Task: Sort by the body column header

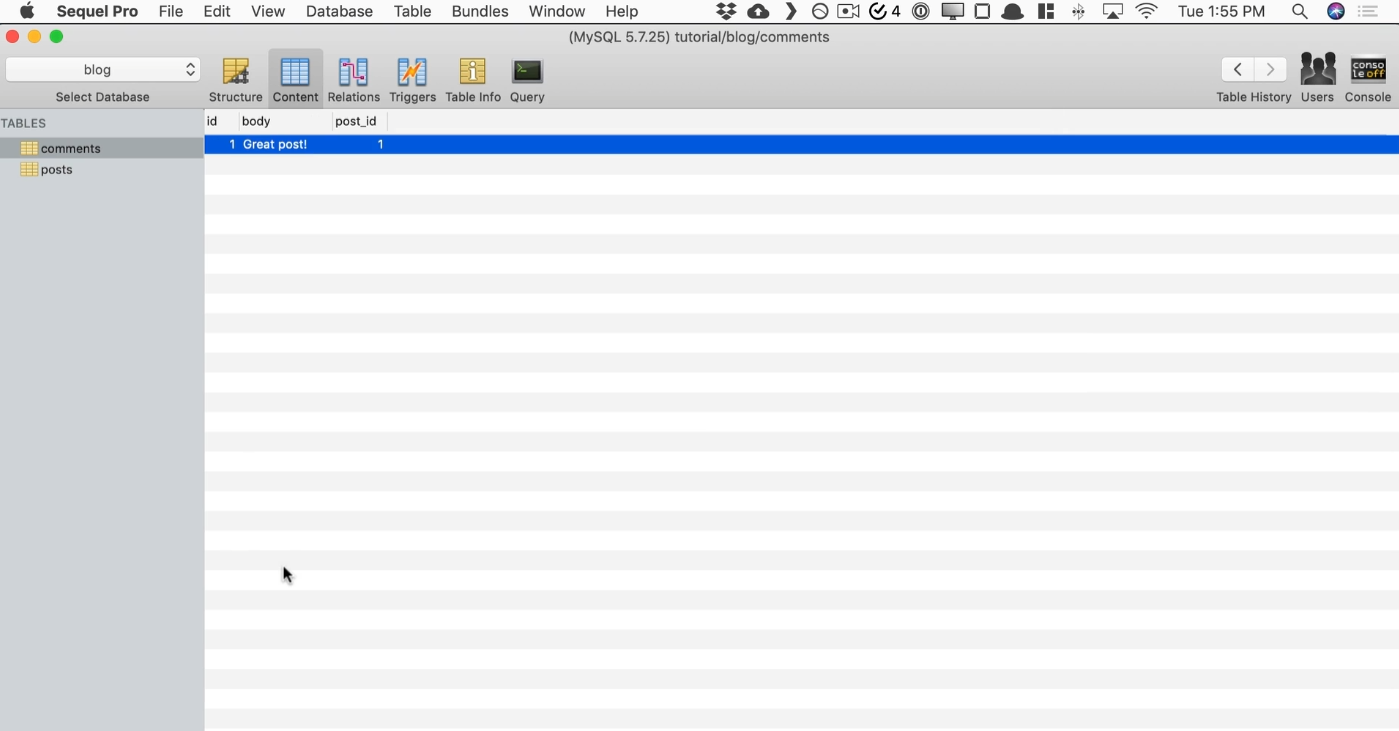Action: click(284, 121)
